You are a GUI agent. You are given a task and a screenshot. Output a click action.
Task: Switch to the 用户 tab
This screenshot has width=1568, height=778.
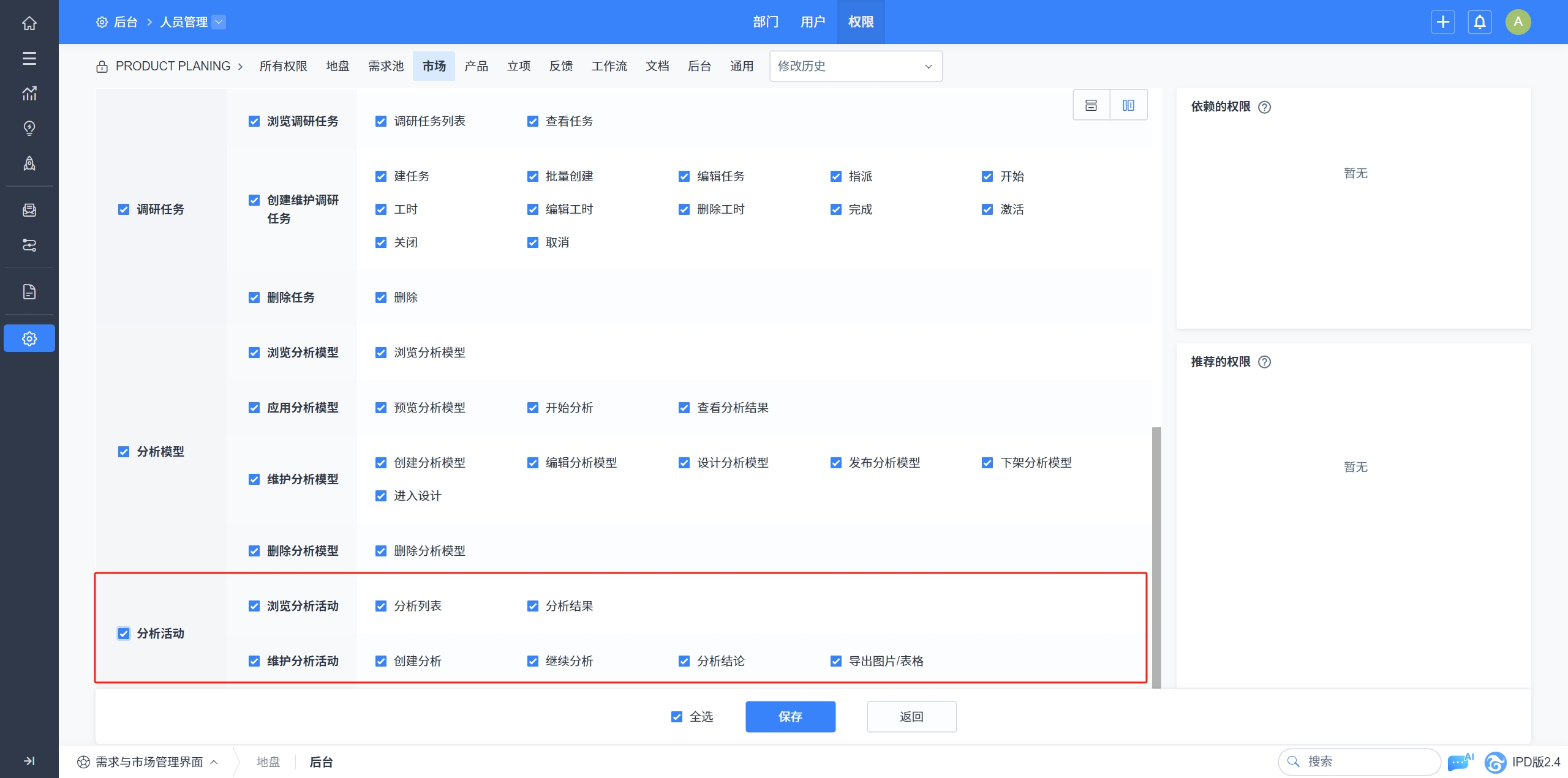click(x=812, y=22)
